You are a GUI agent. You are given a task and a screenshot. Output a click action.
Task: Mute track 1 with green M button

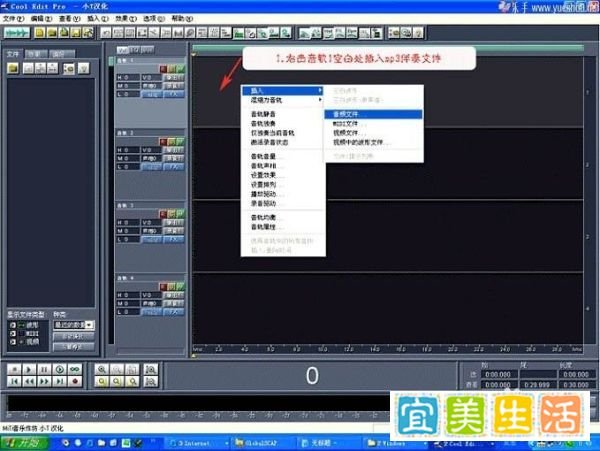(181, 69)
